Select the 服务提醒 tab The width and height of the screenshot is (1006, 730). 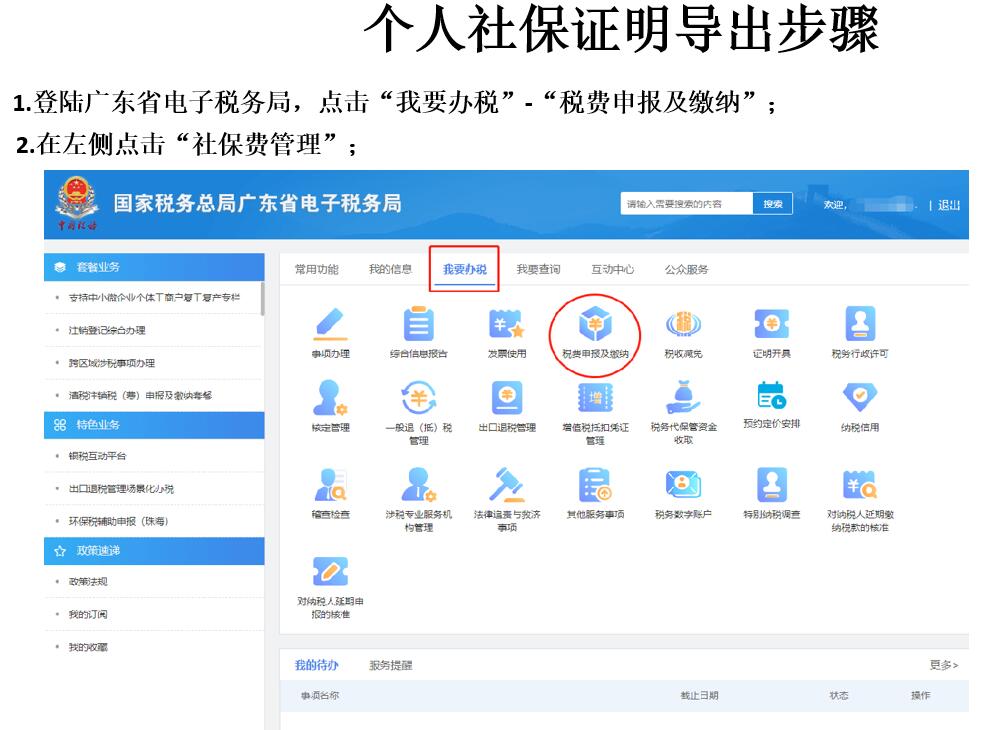390,665
